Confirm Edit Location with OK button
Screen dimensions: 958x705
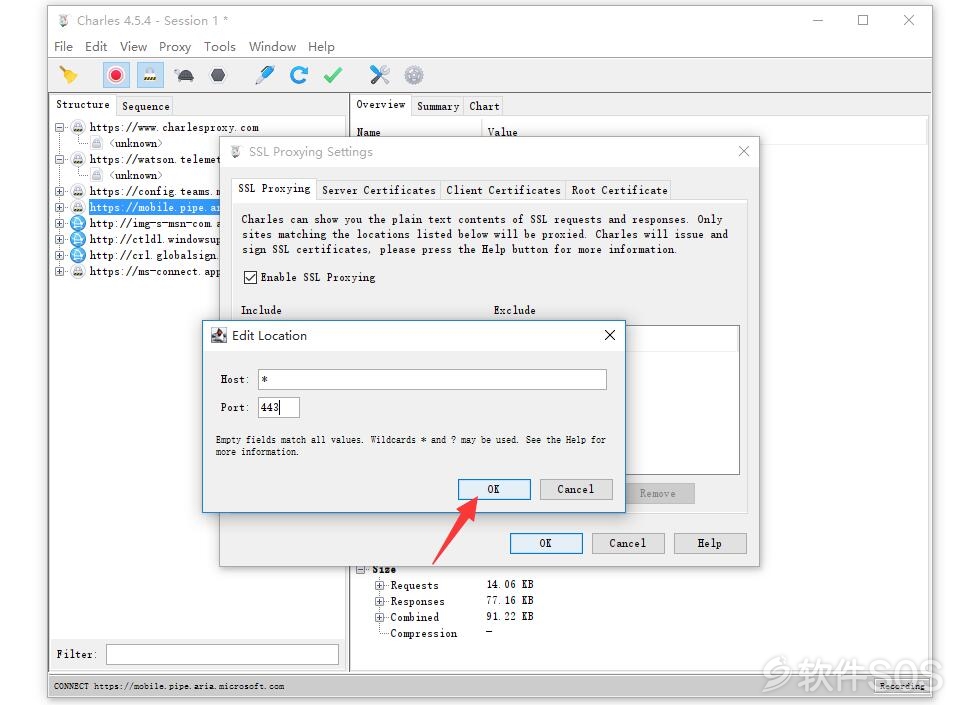(494, 489)
